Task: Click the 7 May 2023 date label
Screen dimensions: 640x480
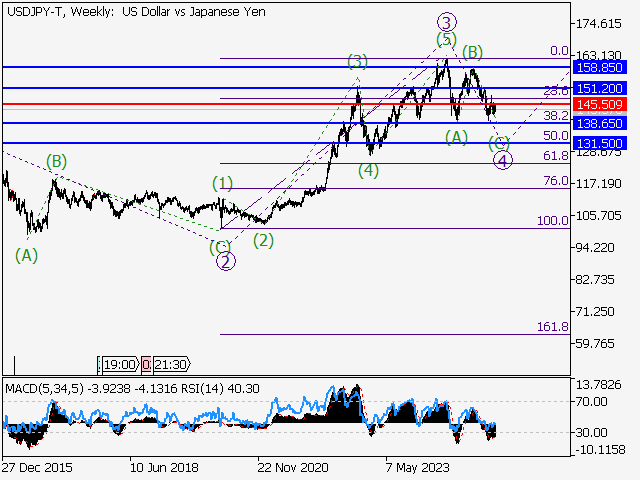Action: tap(417, 467)
